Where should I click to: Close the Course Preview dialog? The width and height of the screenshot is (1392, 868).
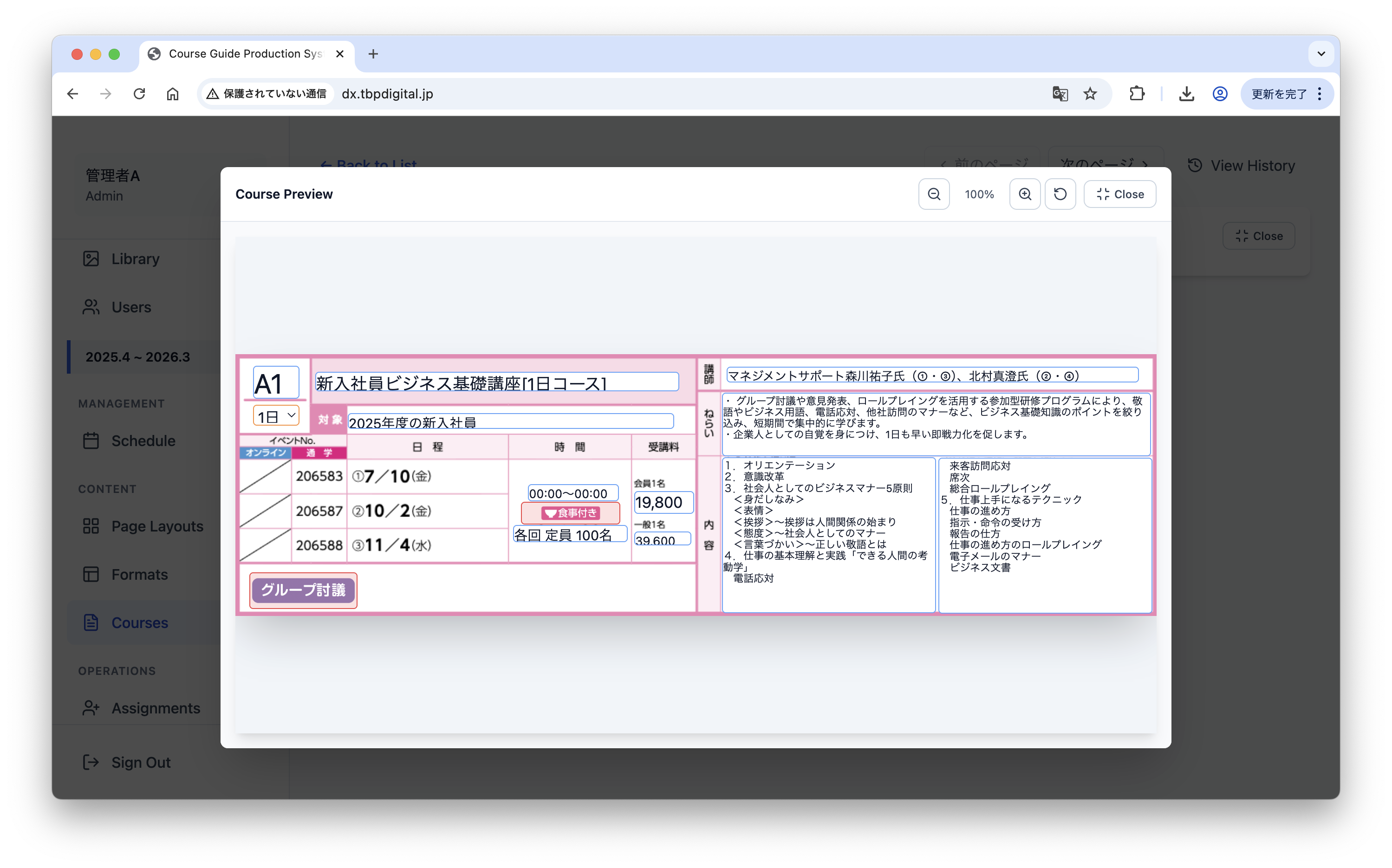(x=1119, y=194)
